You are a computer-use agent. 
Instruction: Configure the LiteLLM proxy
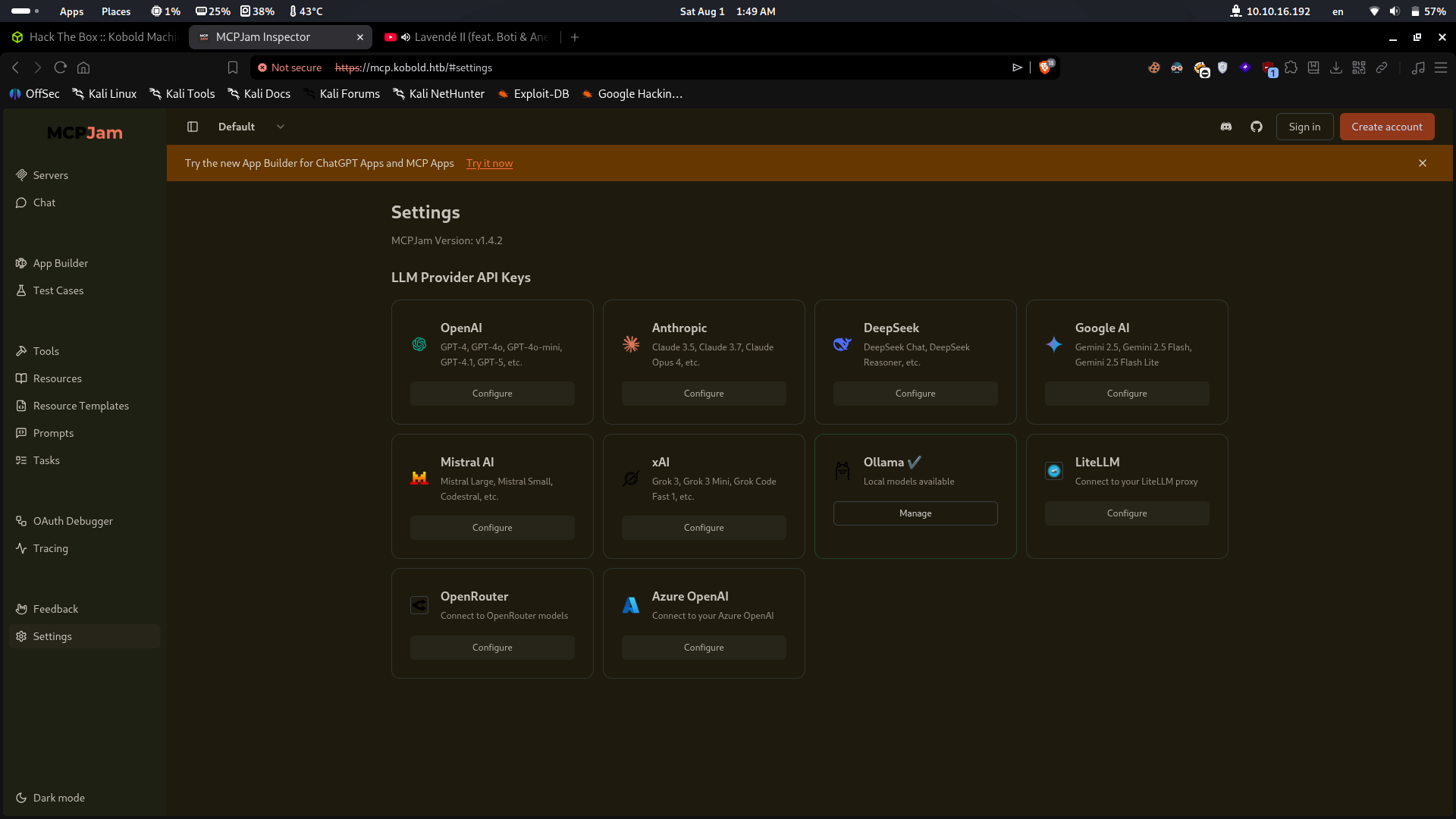pyautogui.click(x=1127, y=513)
